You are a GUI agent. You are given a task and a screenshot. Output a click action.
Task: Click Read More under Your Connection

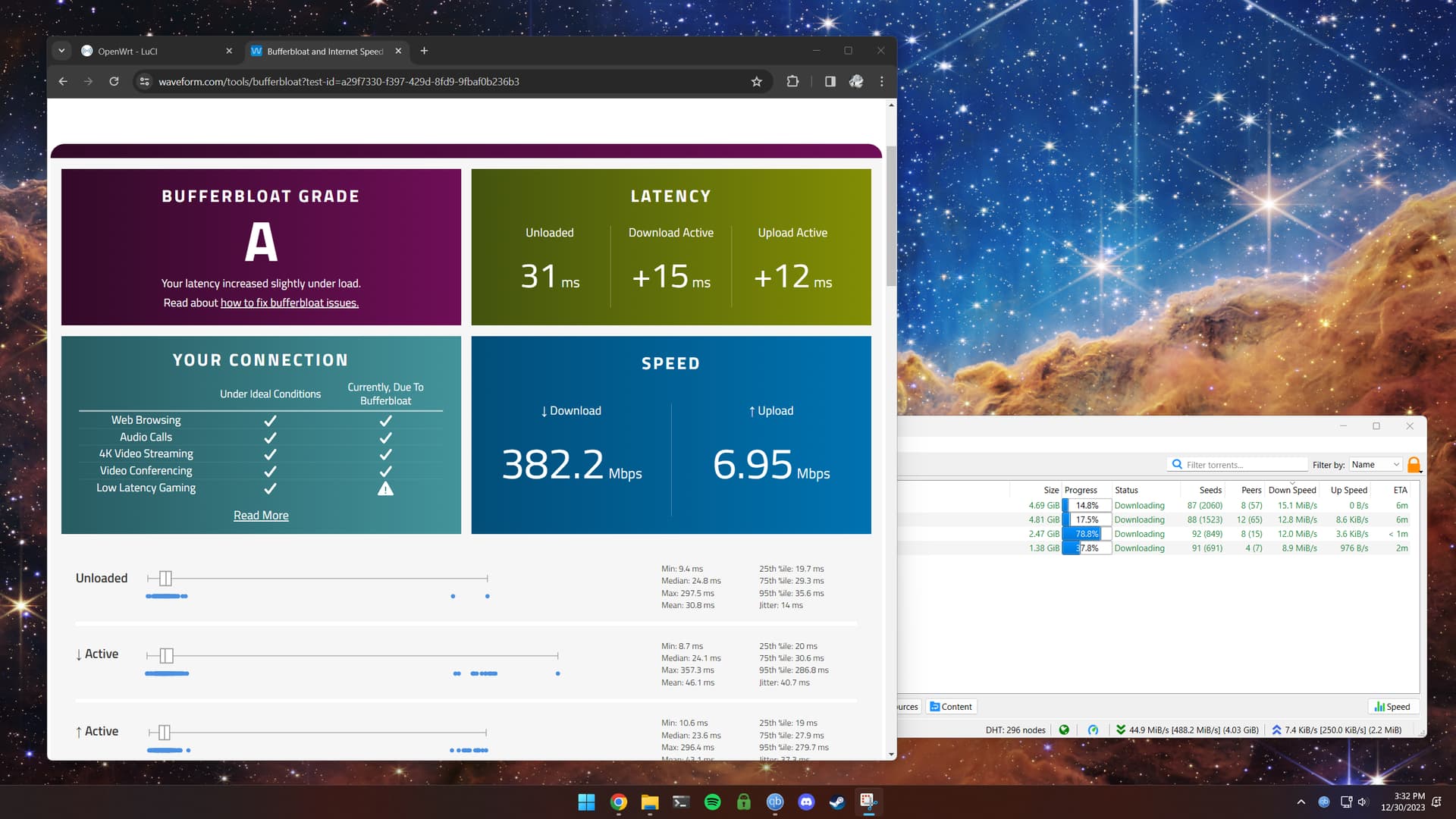[261, 515]
